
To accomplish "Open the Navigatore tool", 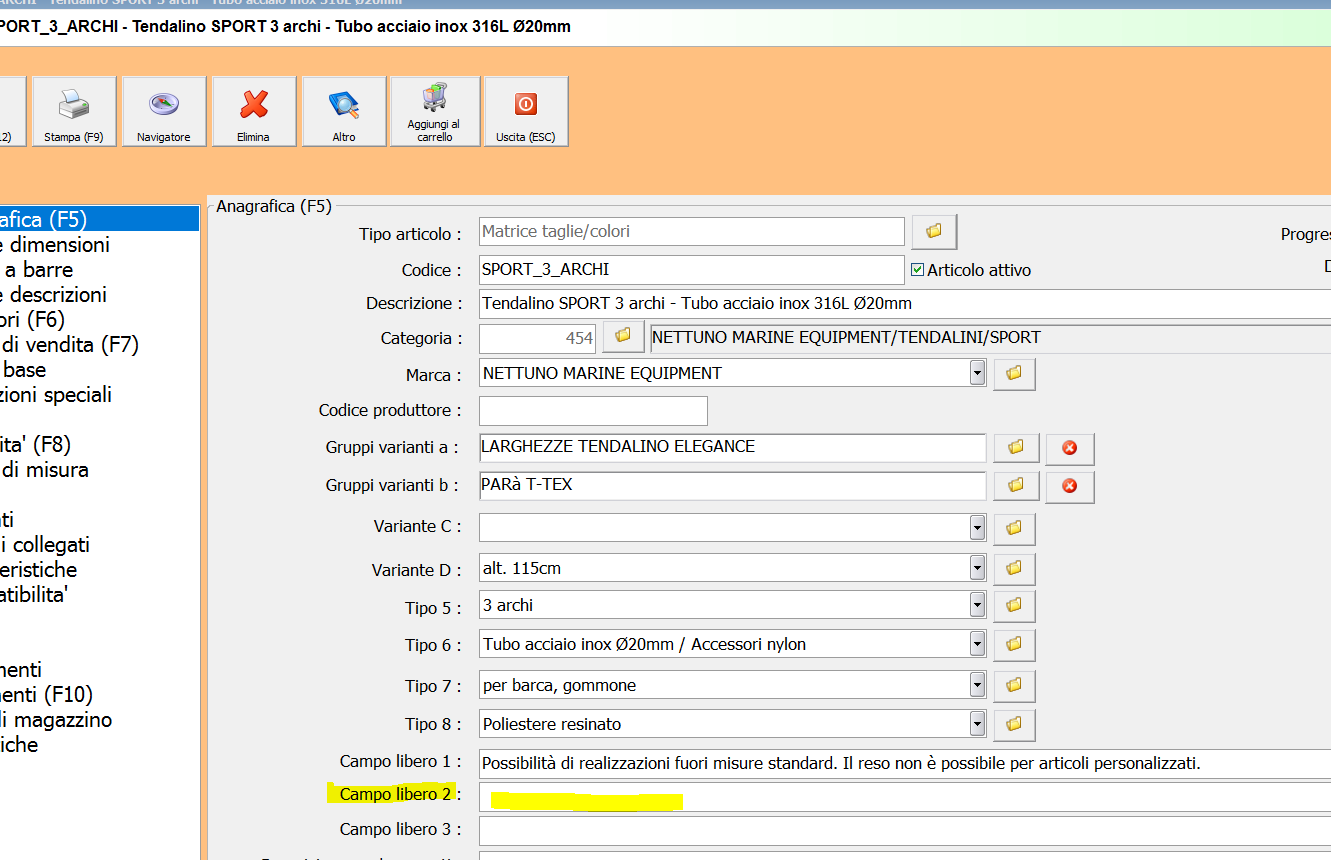I will pos(164,111).
